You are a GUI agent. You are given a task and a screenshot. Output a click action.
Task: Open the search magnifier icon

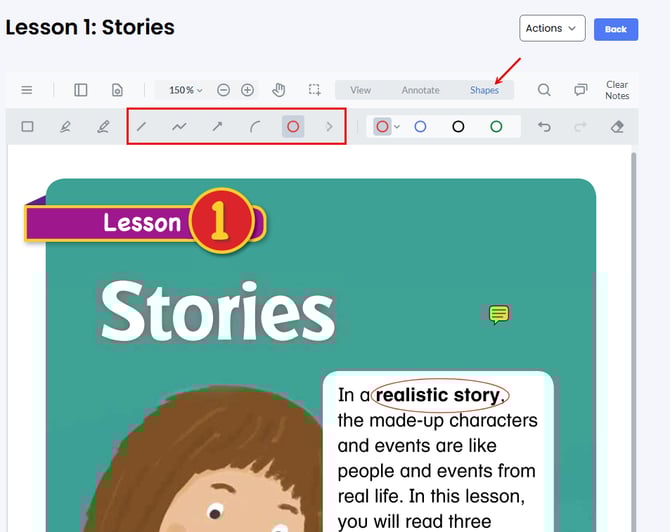[x=544, y=90]
